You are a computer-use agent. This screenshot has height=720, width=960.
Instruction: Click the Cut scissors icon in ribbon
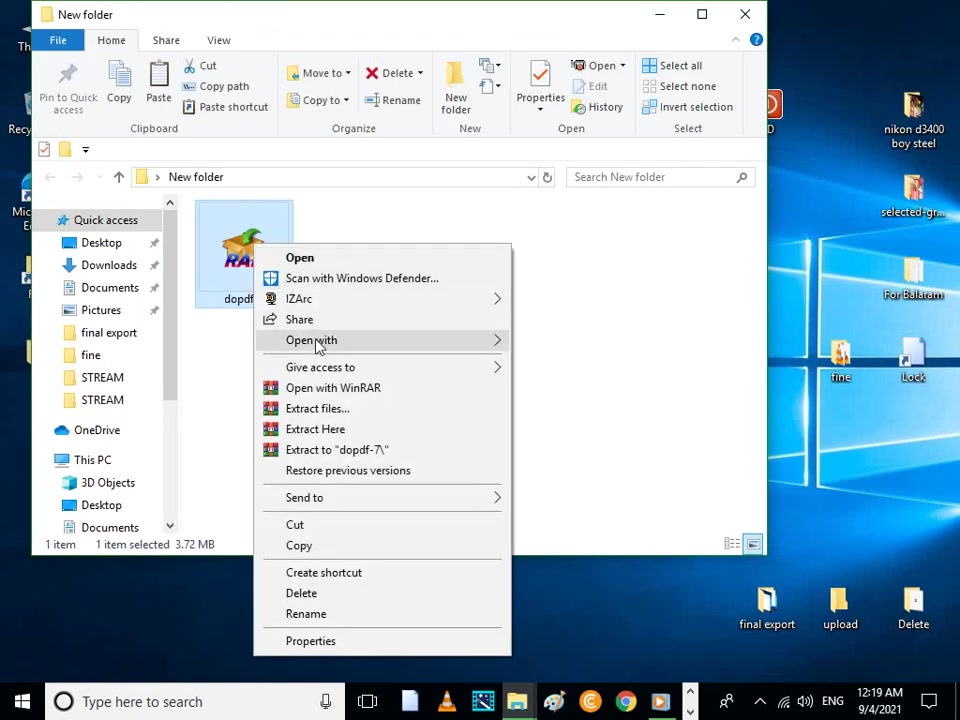[x=190, y=66]
